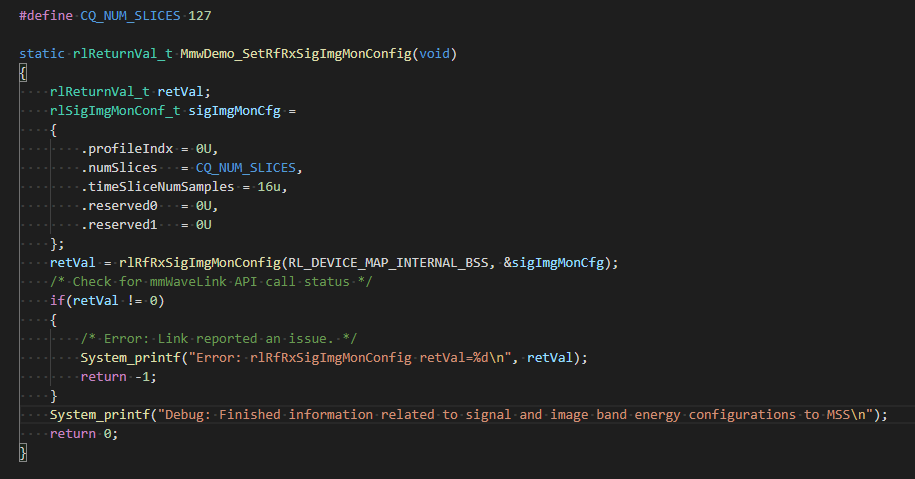The width and height of the screenshot is (915, 479).
Task: Click the function name MmwDemo_SetRfRxSigImgMonConfig
Action: [296, 54]
